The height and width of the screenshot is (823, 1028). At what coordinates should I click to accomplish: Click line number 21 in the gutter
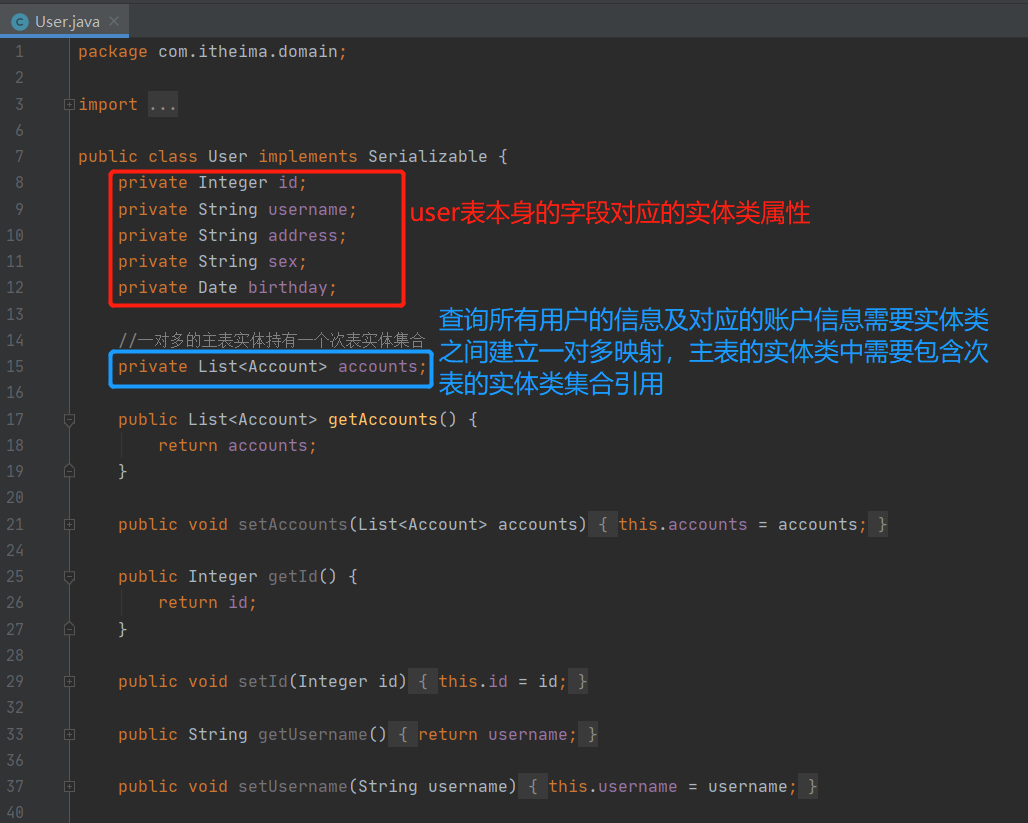click(x=15, y=525)
